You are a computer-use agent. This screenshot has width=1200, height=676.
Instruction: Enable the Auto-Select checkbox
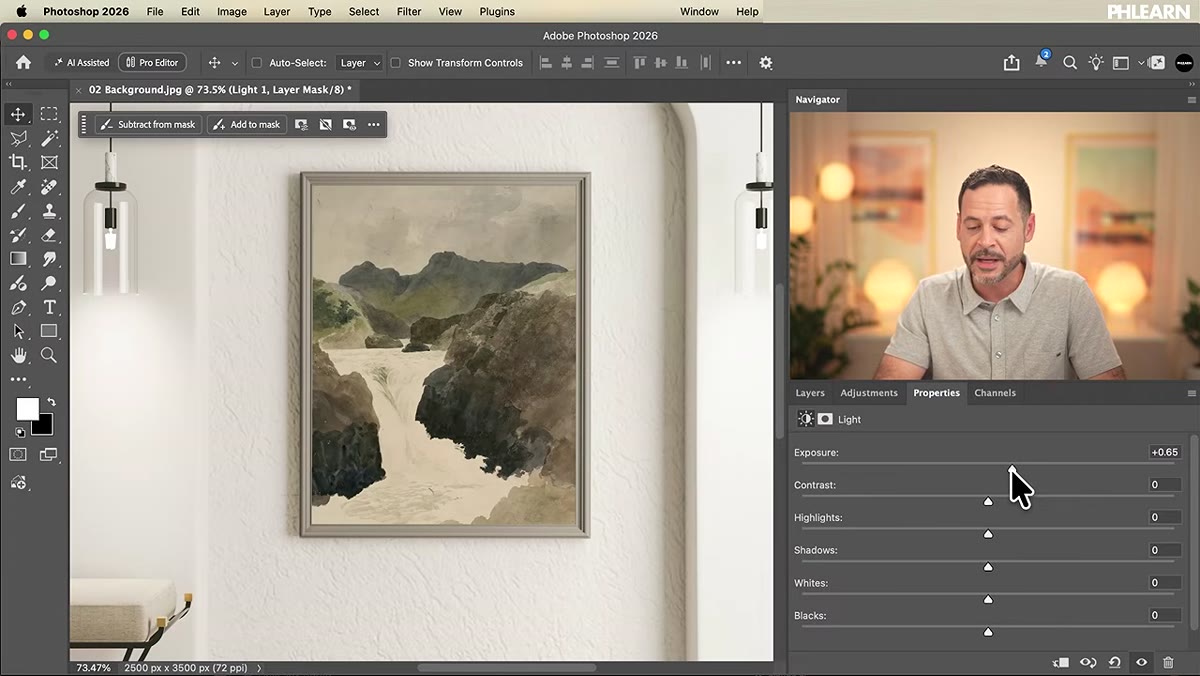[256, 63]
